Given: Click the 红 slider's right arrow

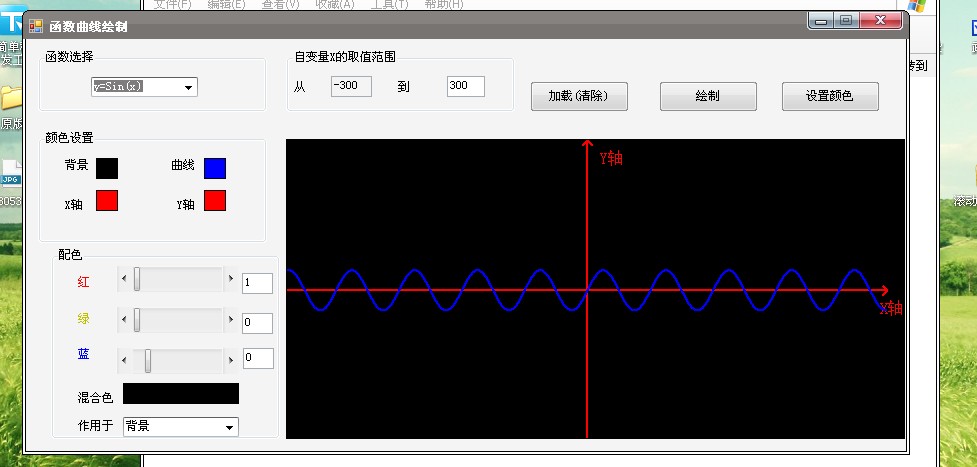Looking at the screenshot, I should coord(231,279).
